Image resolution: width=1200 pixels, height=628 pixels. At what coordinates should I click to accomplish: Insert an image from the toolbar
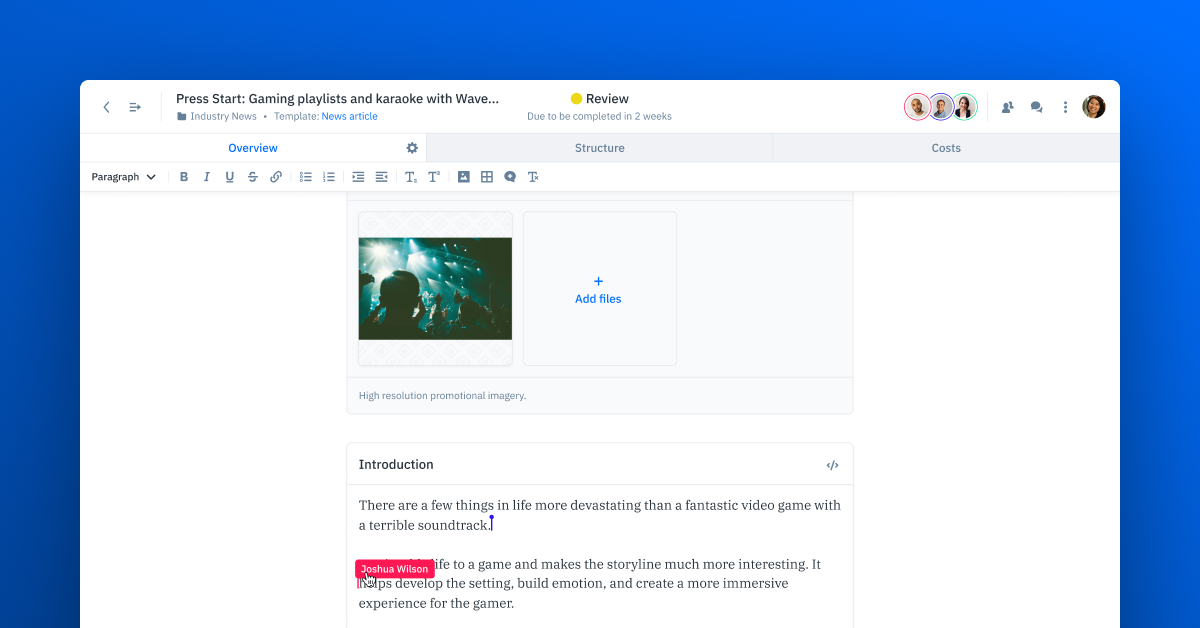[x=463, y=176]
